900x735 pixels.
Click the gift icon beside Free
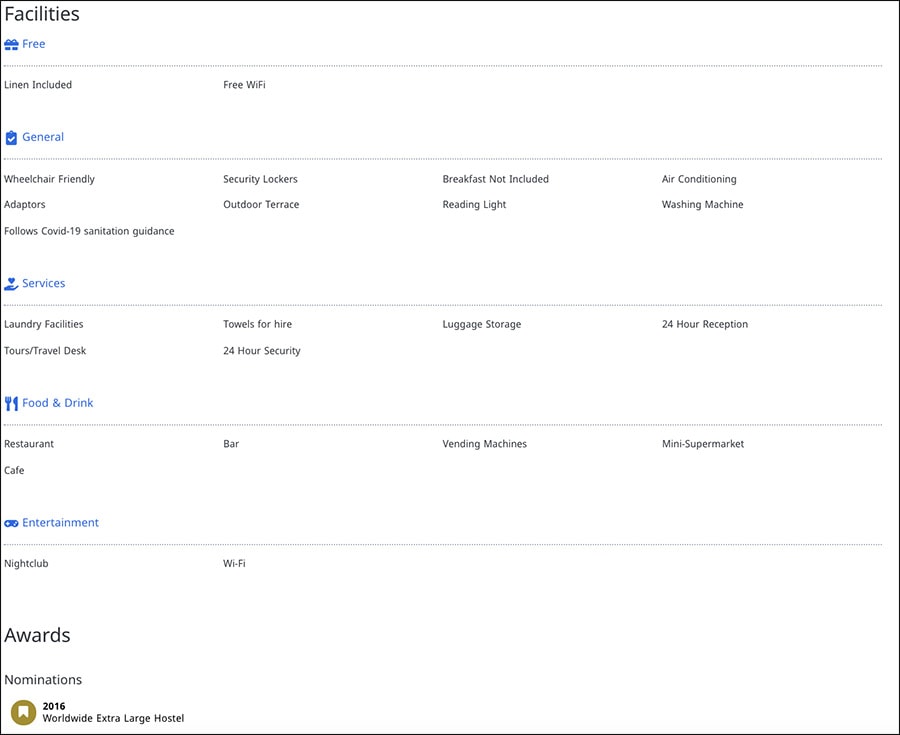click(11, 45)
